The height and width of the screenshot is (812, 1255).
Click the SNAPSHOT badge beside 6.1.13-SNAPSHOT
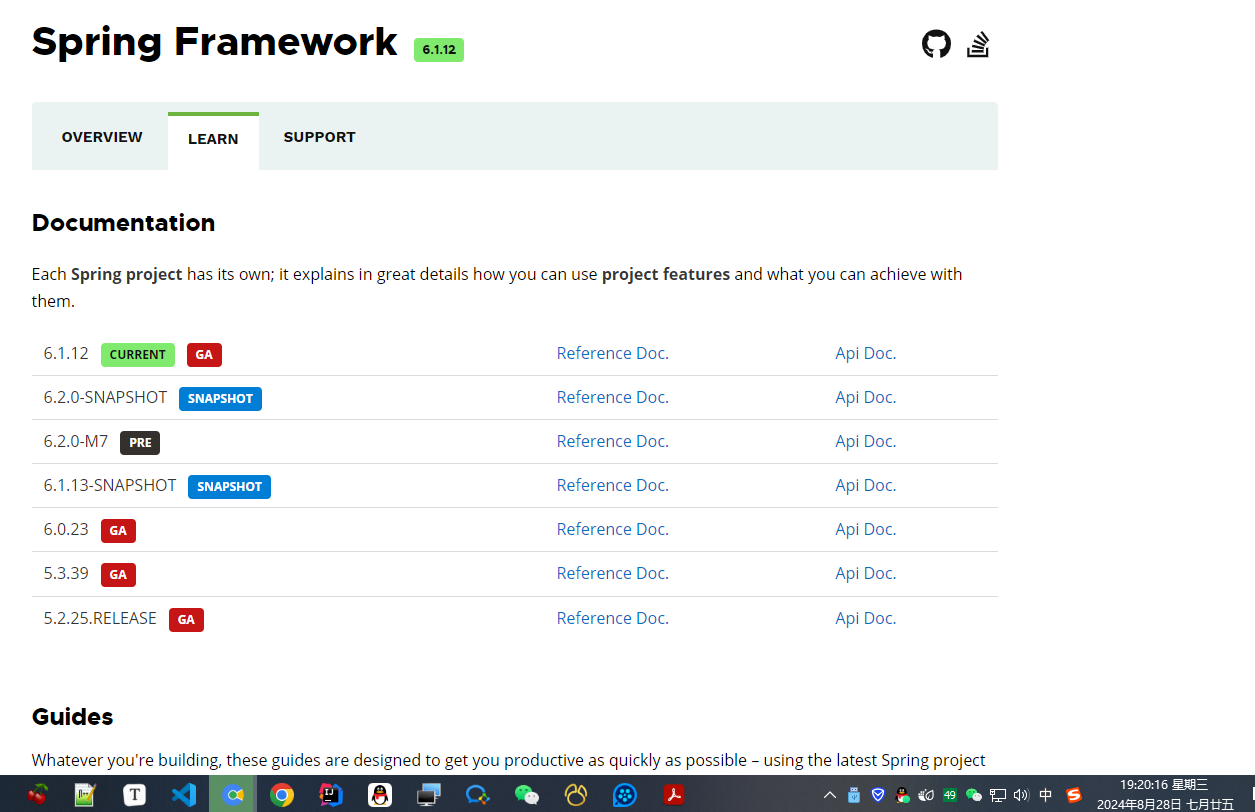[x=229, y=487]
